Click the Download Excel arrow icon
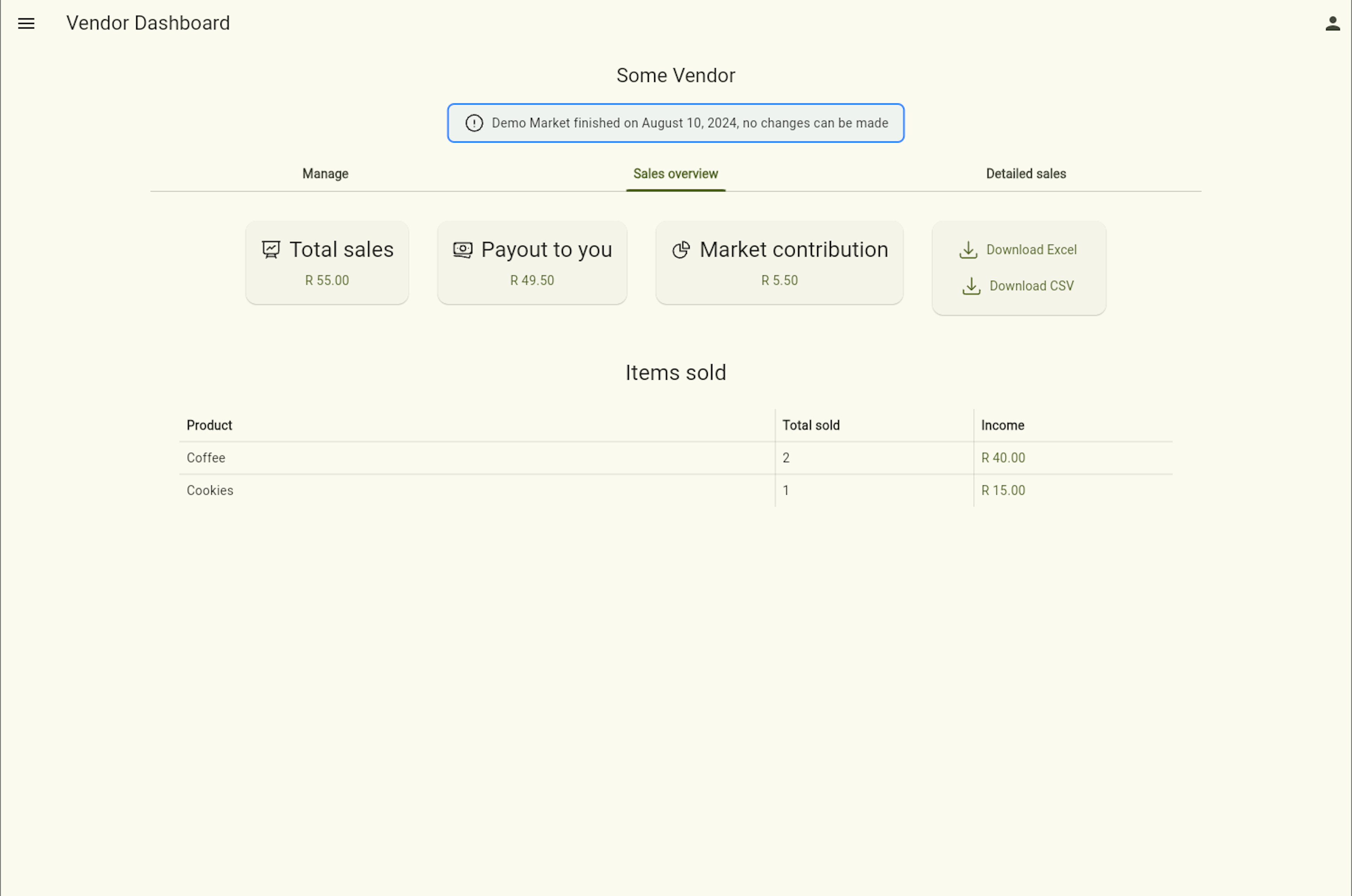Image resolution: width=1352 pixels, height=896 pixels. click(x=968, y=250)
